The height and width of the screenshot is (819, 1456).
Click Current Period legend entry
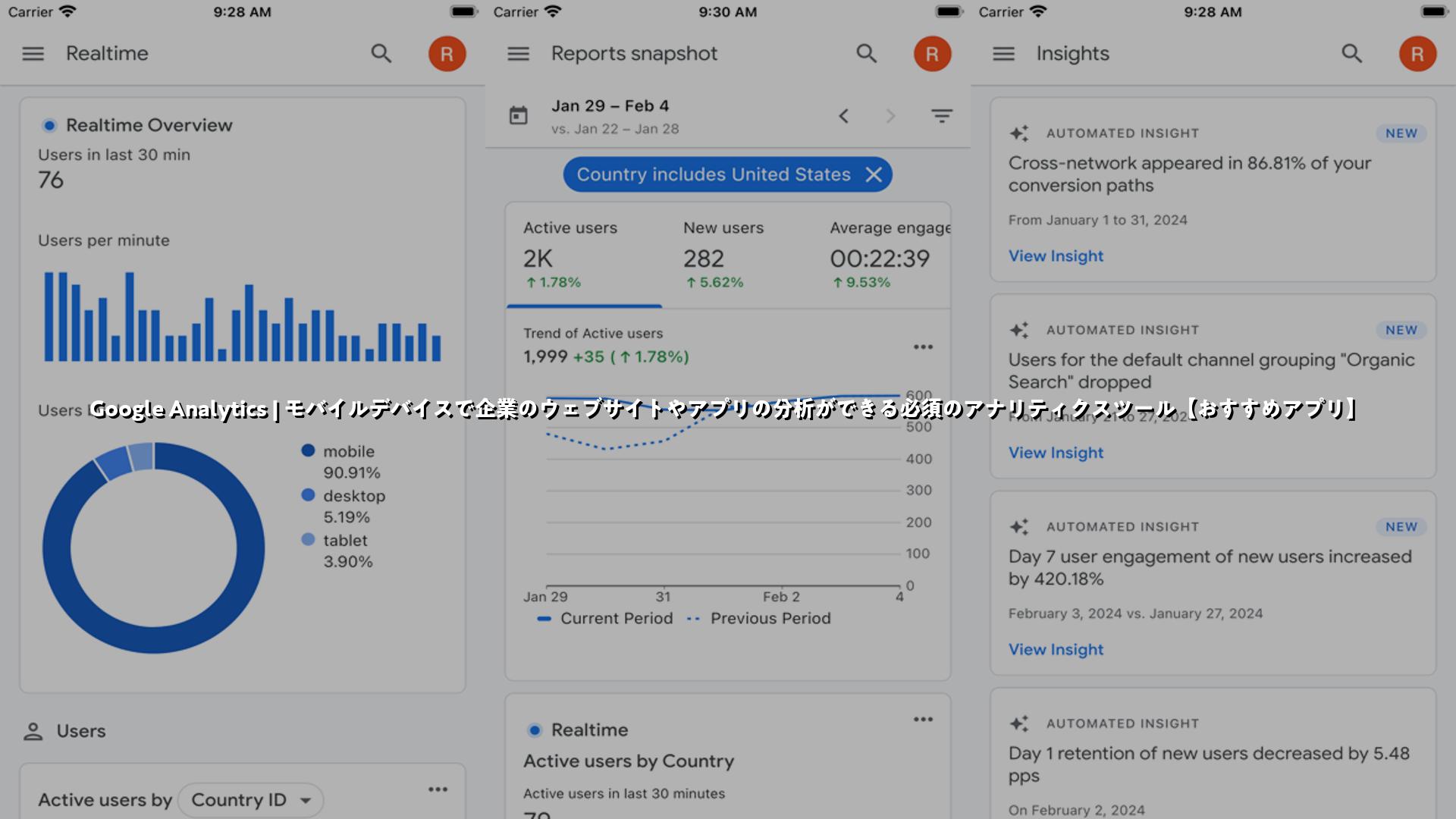(x=605, y=619)
